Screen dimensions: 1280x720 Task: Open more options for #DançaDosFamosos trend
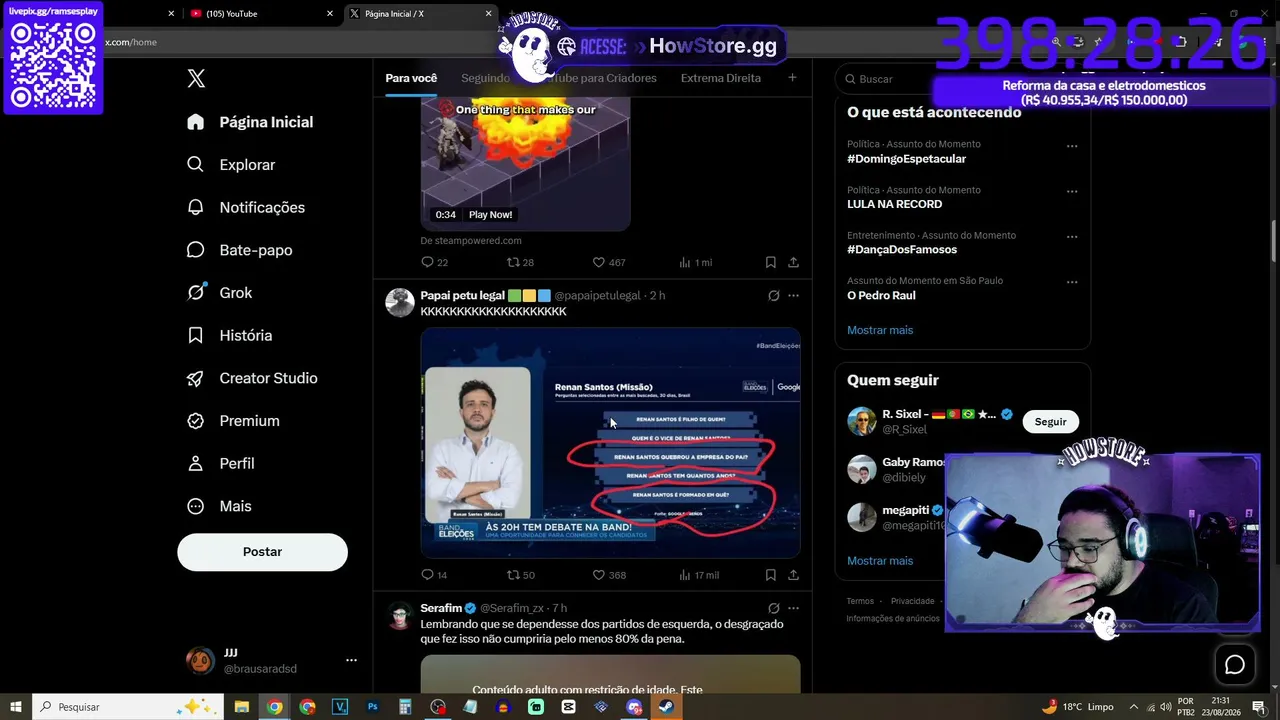pos(1071,237)
